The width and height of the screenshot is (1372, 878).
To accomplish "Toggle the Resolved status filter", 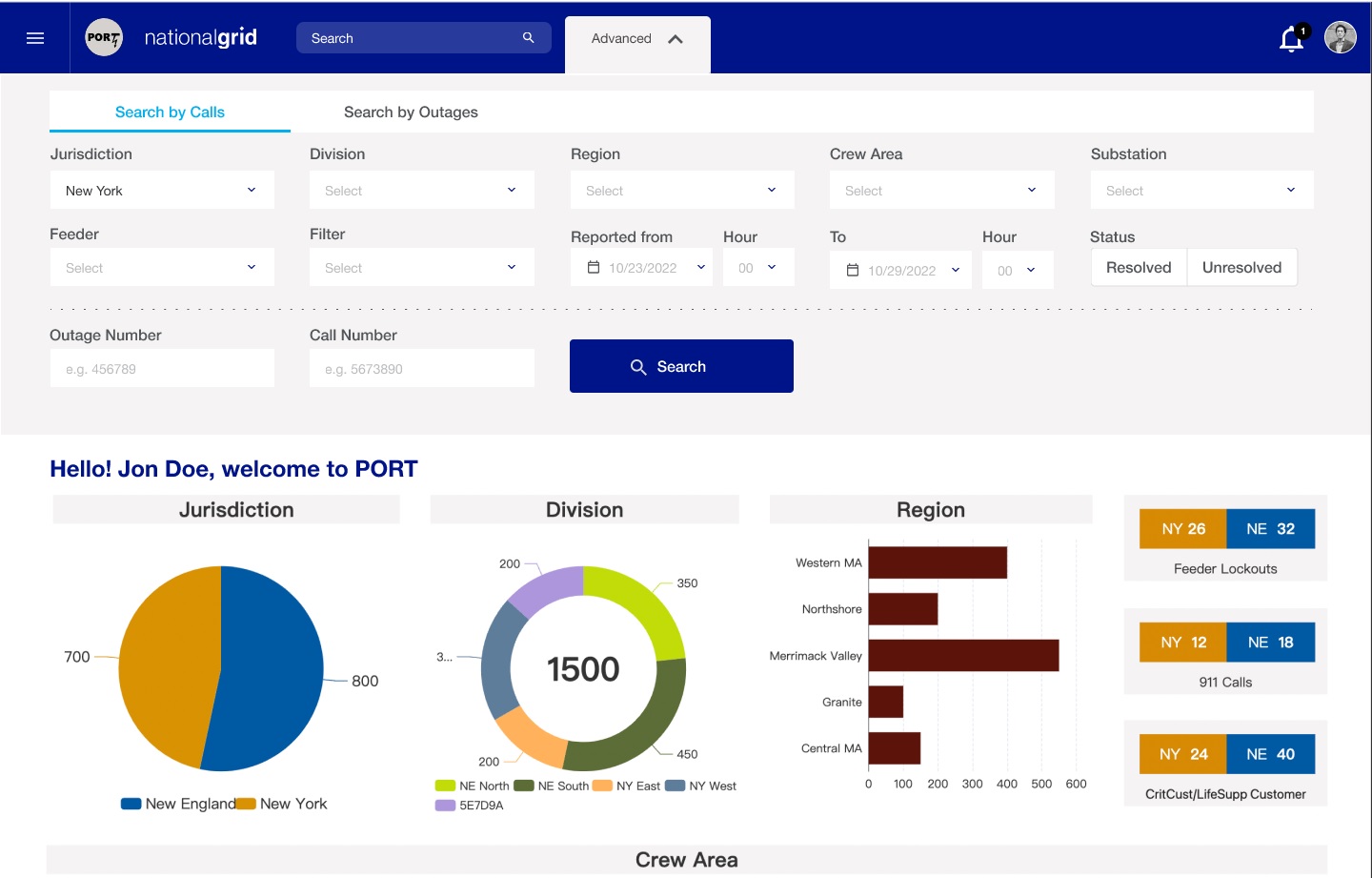I will pos(1139,268).
